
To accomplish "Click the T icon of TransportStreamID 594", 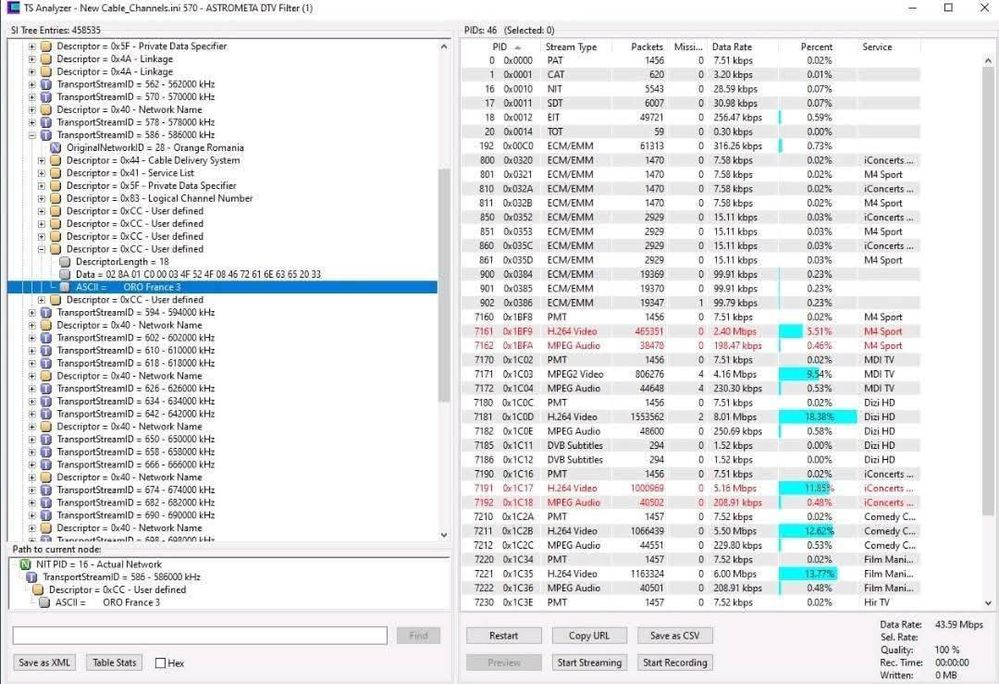I will click(x=46, y=313).
